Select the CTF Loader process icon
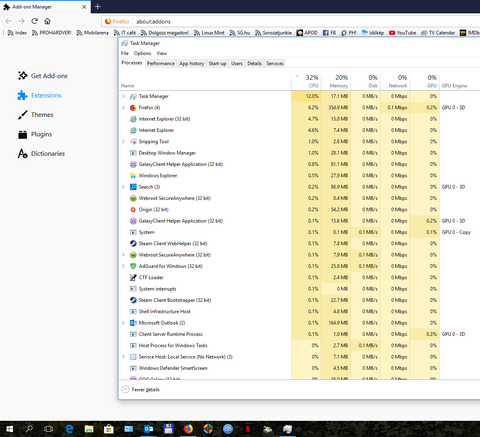The height and width of the screenshot is (437, 480). click(x=133, y=278)
